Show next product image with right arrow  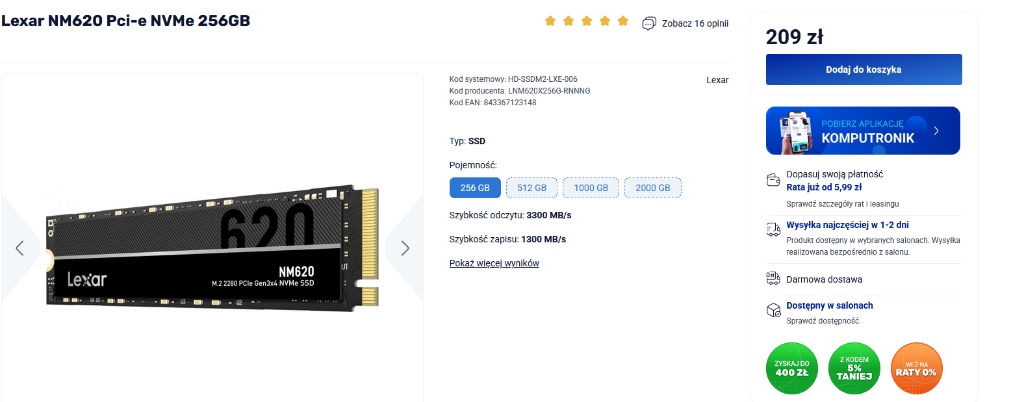[405, 248]
